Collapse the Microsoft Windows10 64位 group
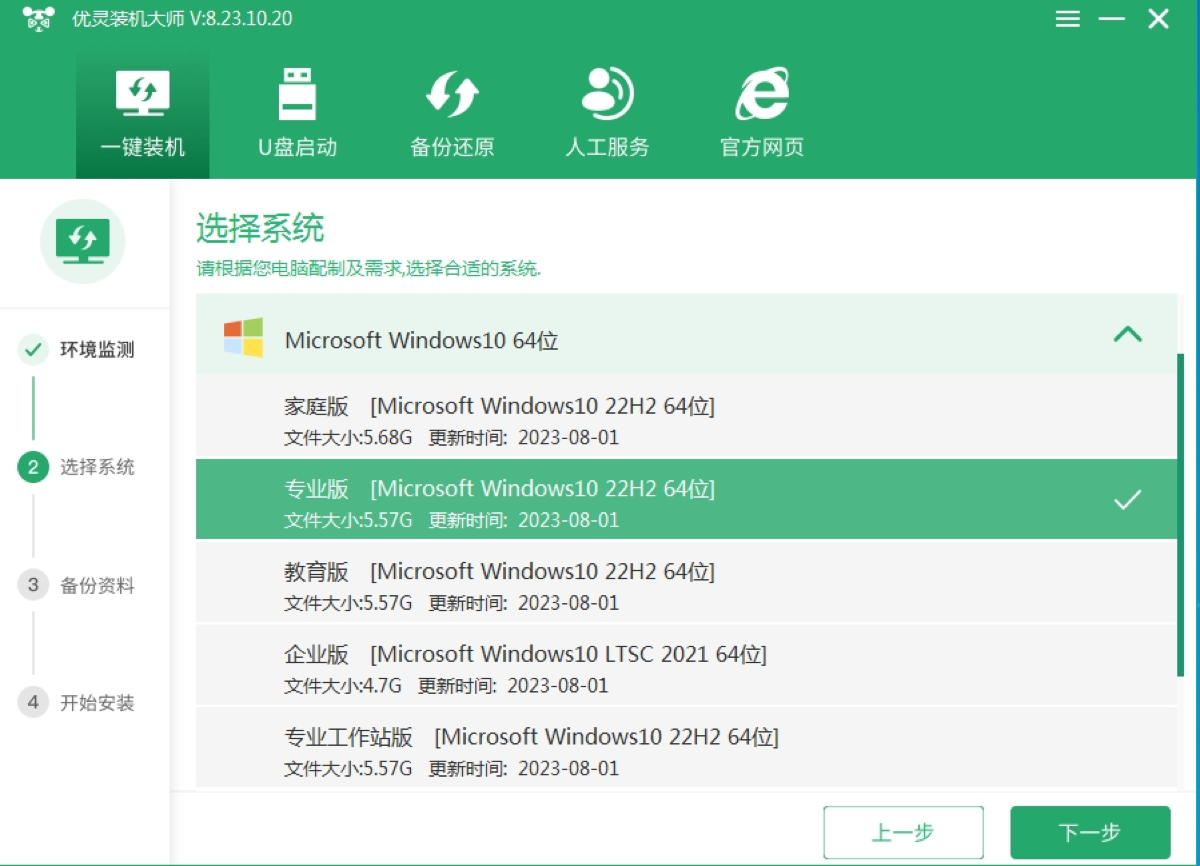1200x866 pixels. (x=1128, y=334)
